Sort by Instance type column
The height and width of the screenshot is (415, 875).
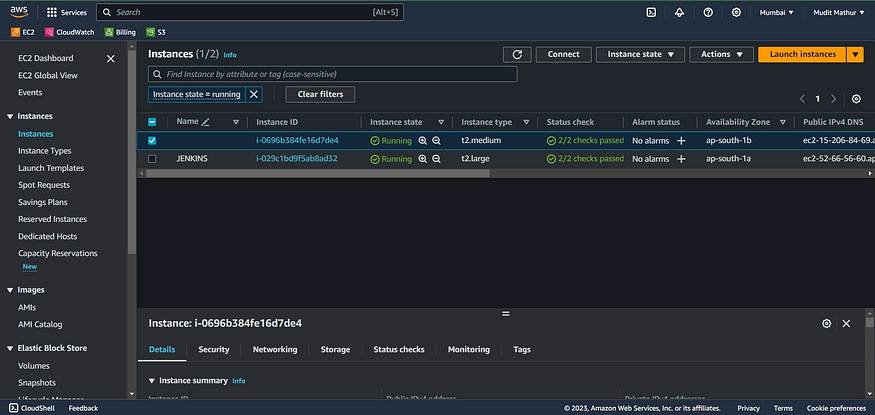click(526, 122)
